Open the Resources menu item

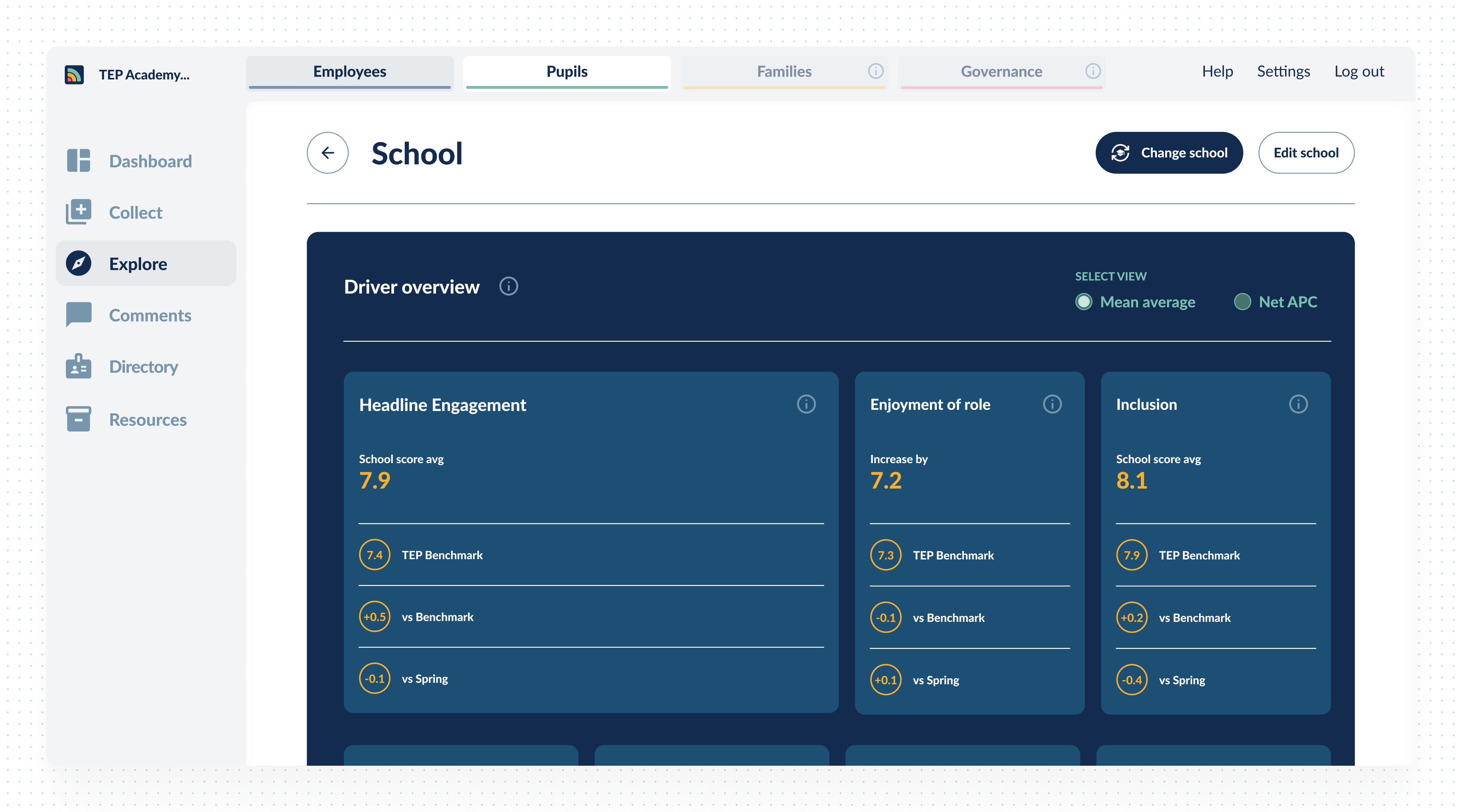(147, 419)
